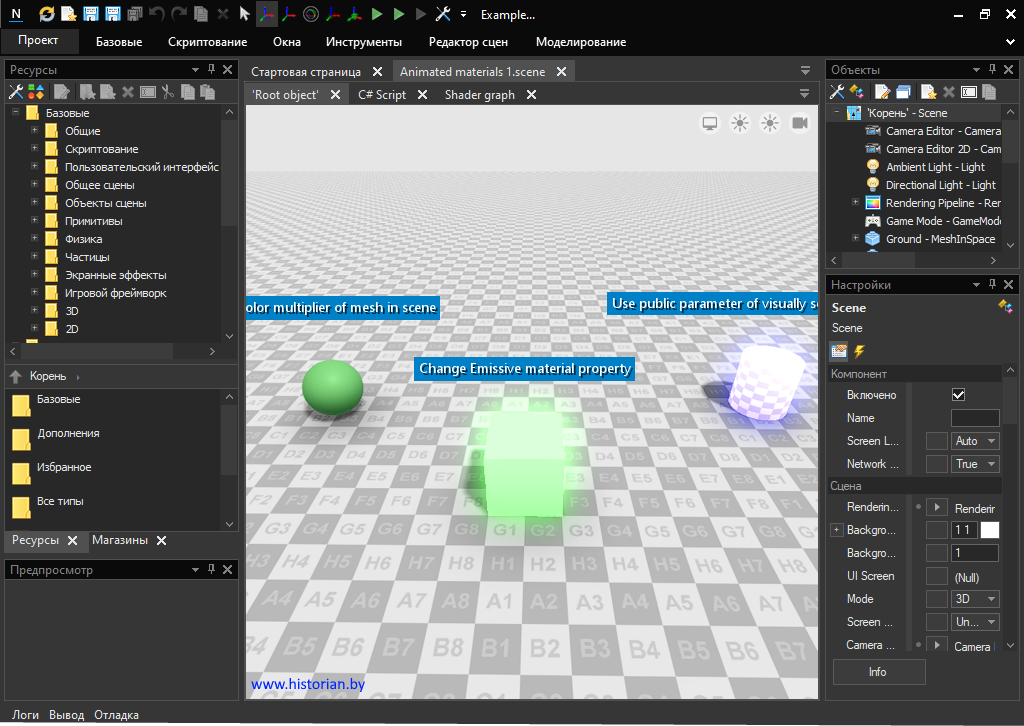
Task: Expand the Физика folder in resources
Action: [34, 239]
